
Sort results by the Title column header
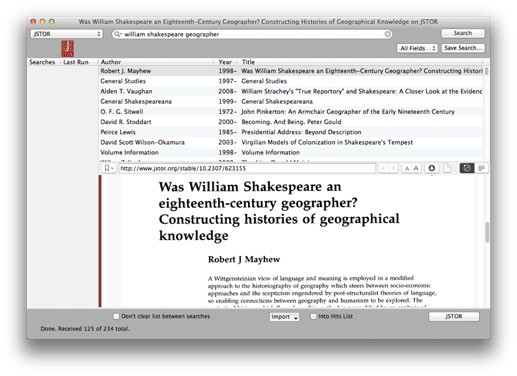pos(360,62)
